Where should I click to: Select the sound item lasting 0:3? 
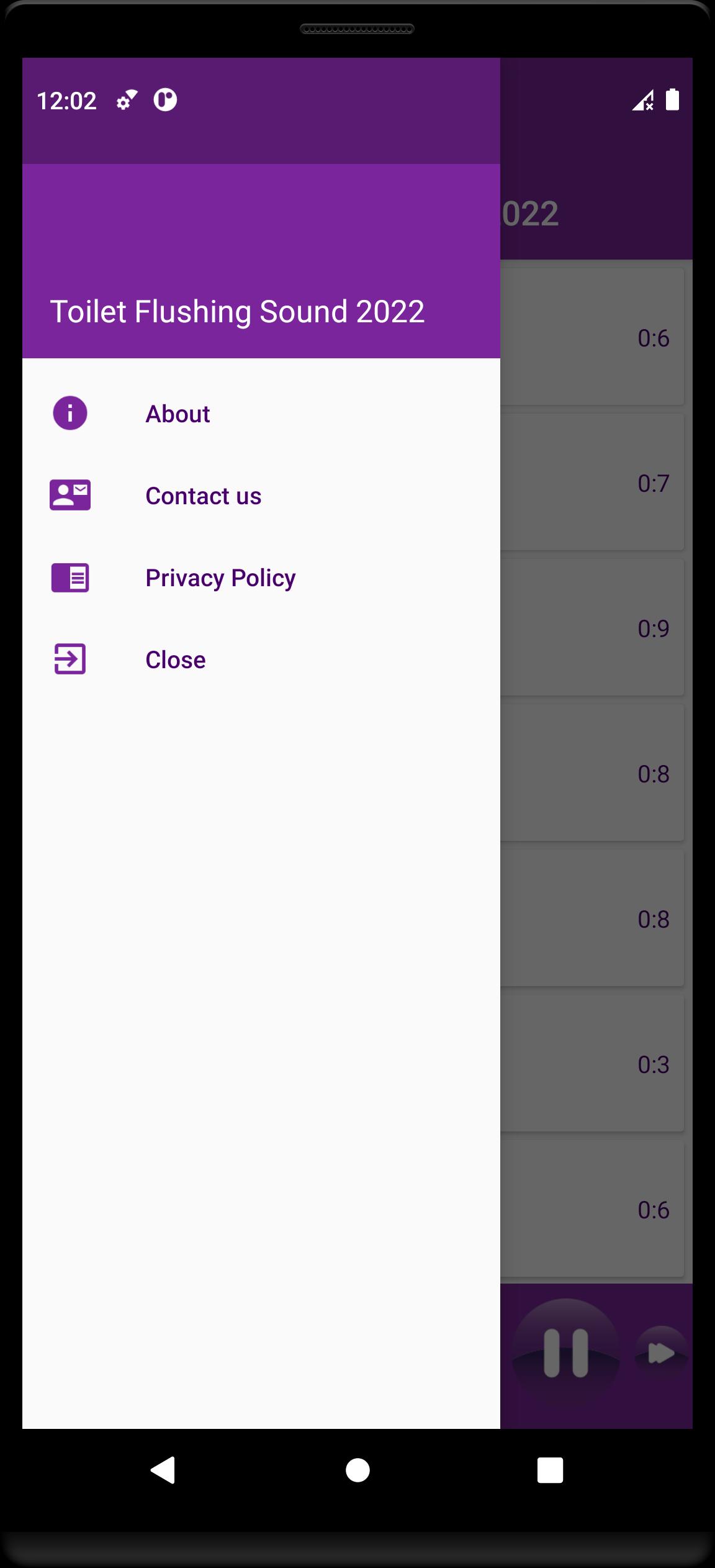click(592, 1064)
